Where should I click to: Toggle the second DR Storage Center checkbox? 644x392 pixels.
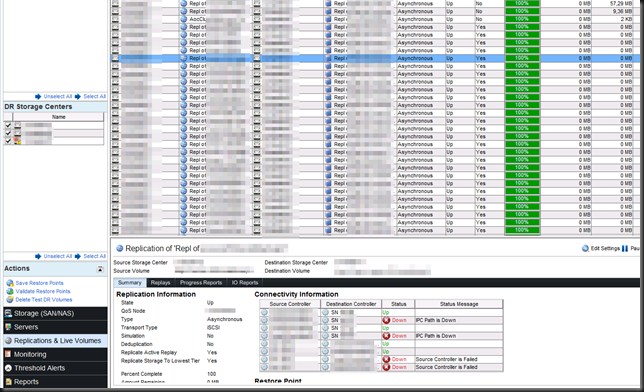(8, 133)
